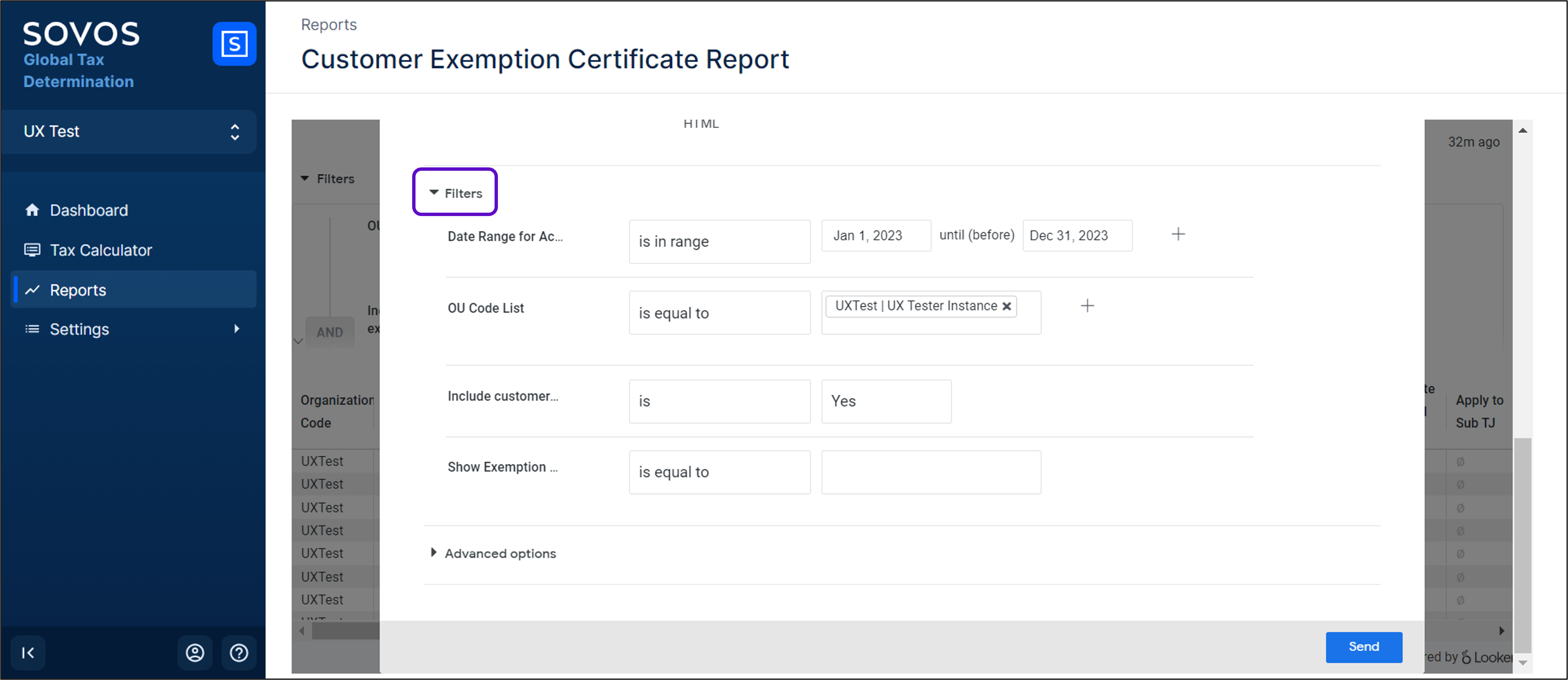Click the Dashboard home icon
The image size is (1568, 680).
tap(32, 210)
